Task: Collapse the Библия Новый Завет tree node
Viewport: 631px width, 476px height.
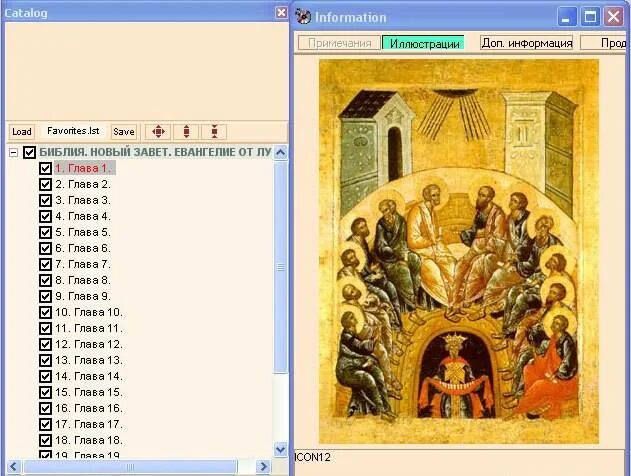Action: point(14,152)
